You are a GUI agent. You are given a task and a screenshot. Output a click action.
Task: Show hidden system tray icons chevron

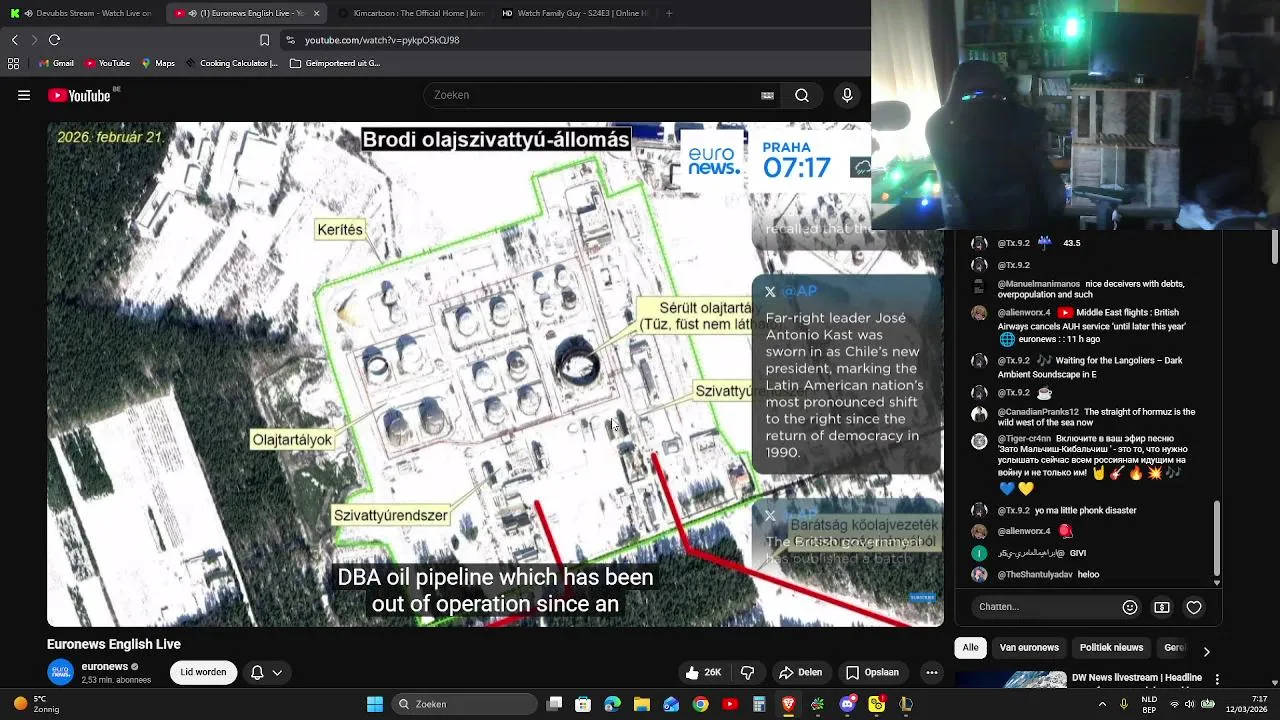1103,704
